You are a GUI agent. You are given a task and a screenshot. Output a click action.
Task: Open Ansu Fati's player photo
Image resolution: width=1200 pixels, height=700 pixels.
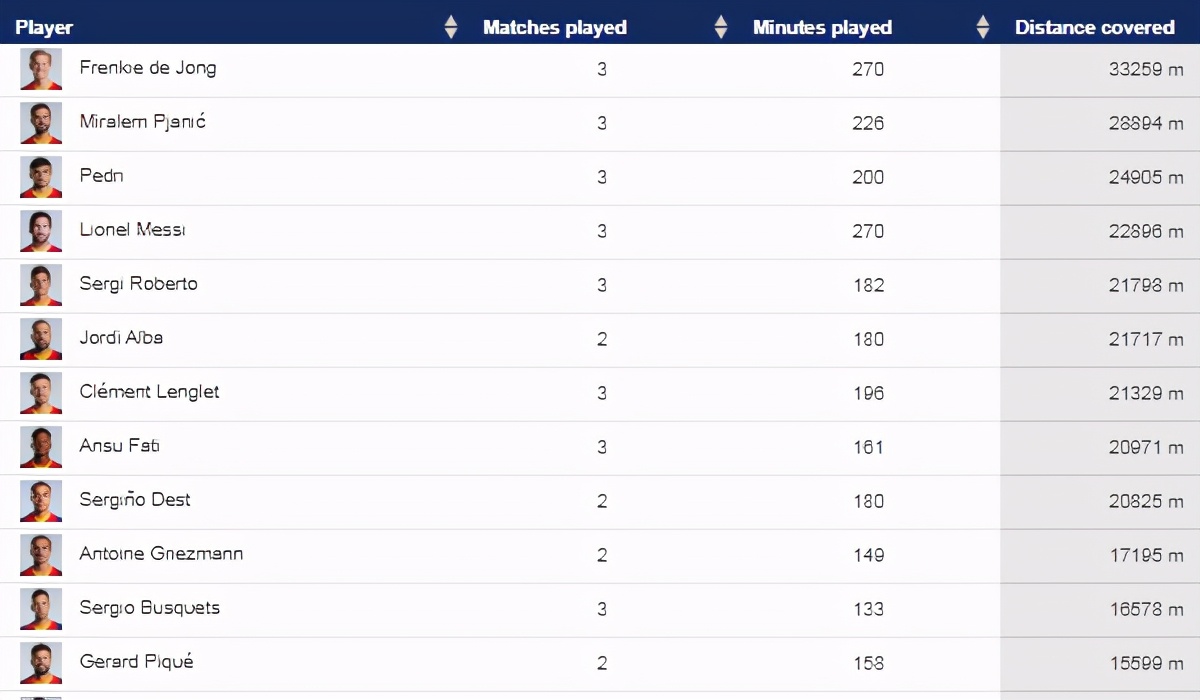[41, 447]
